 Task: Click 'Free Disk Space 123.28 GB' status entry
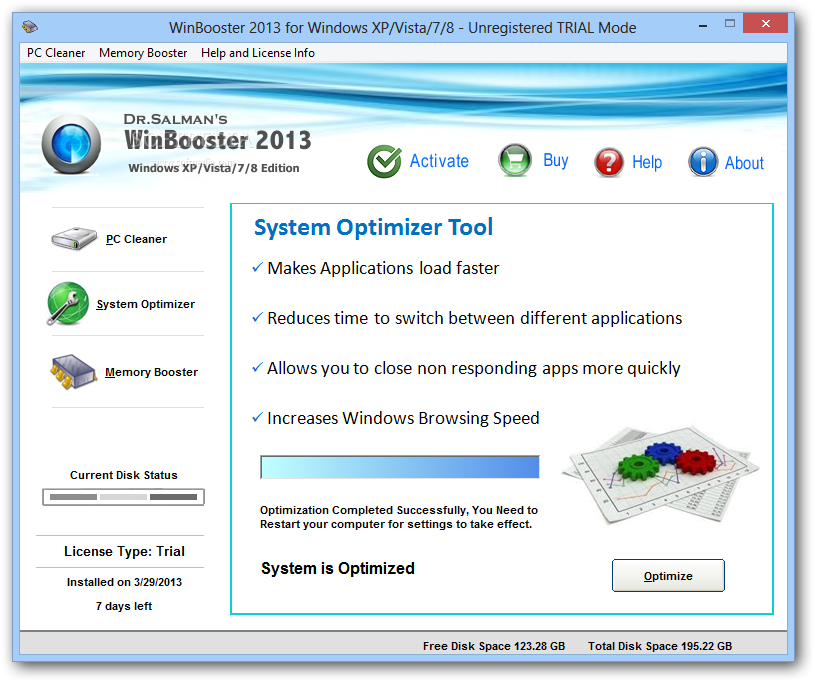[494, 646]
